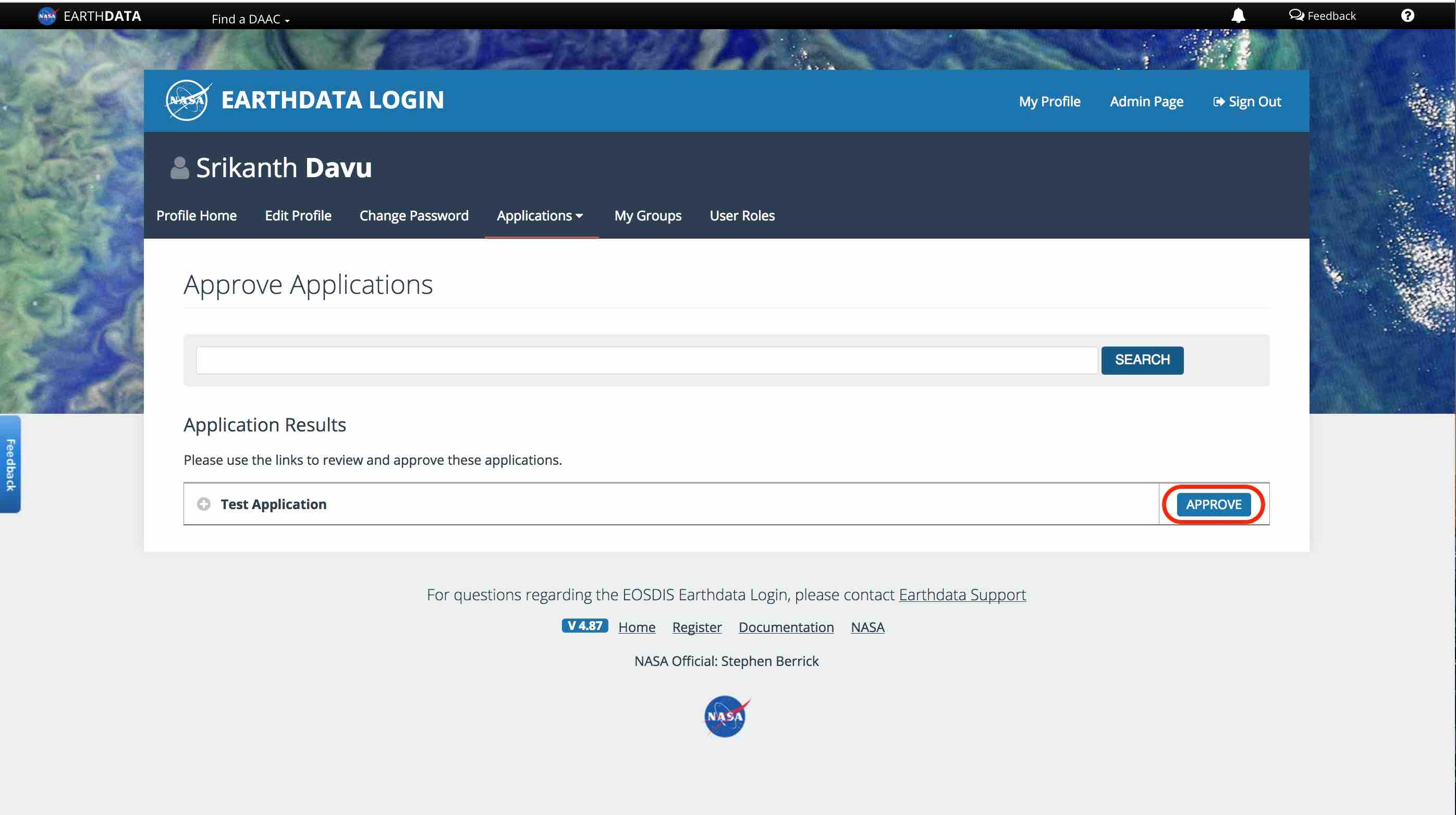Screen dimensions: 1456x815
Task: Expand the Applications dropdown menu
Action: [x=540, y=215]
